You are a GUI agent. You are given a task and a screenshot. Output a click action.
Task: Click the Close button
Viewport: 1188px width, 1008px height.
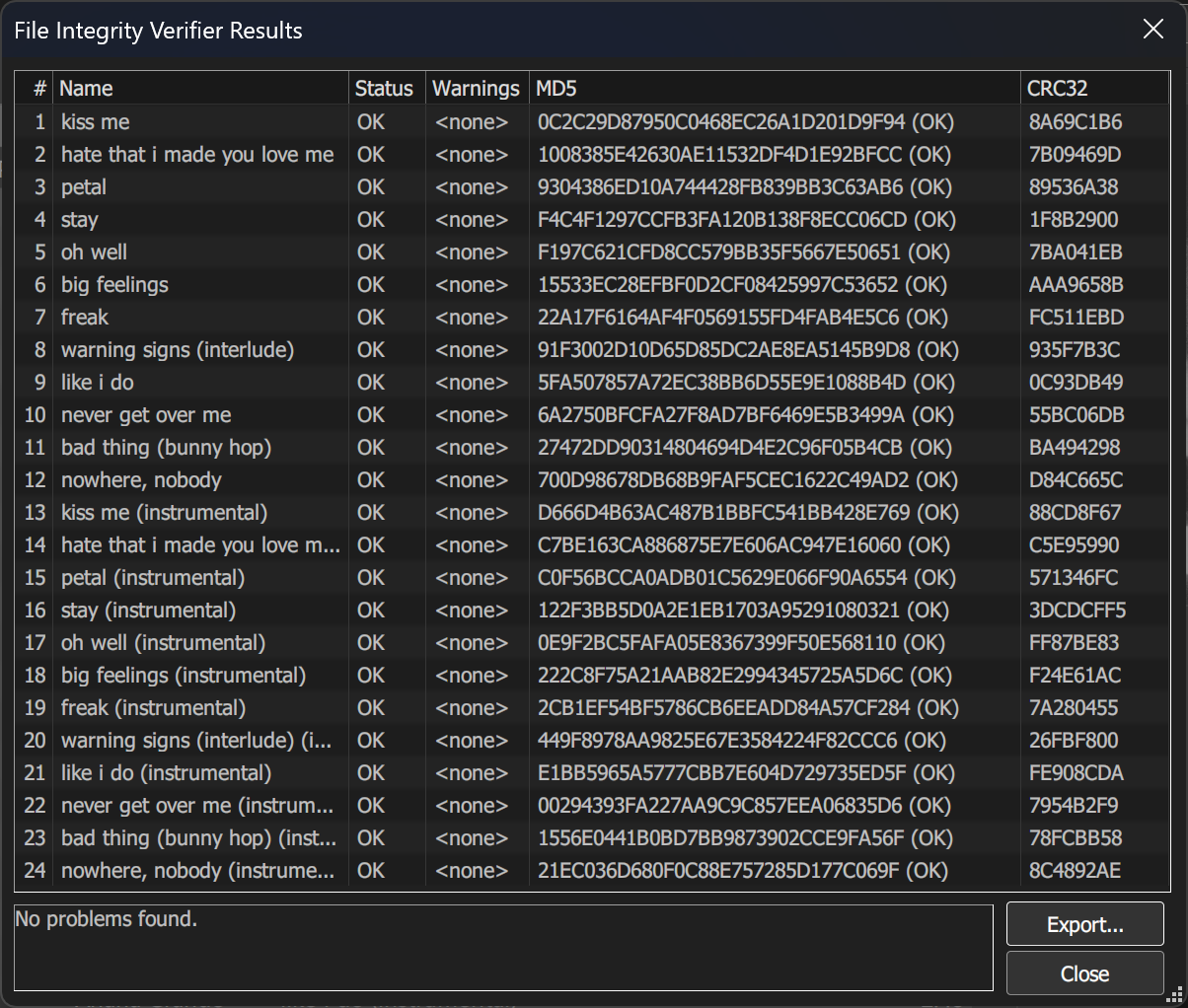(1084, 973)
